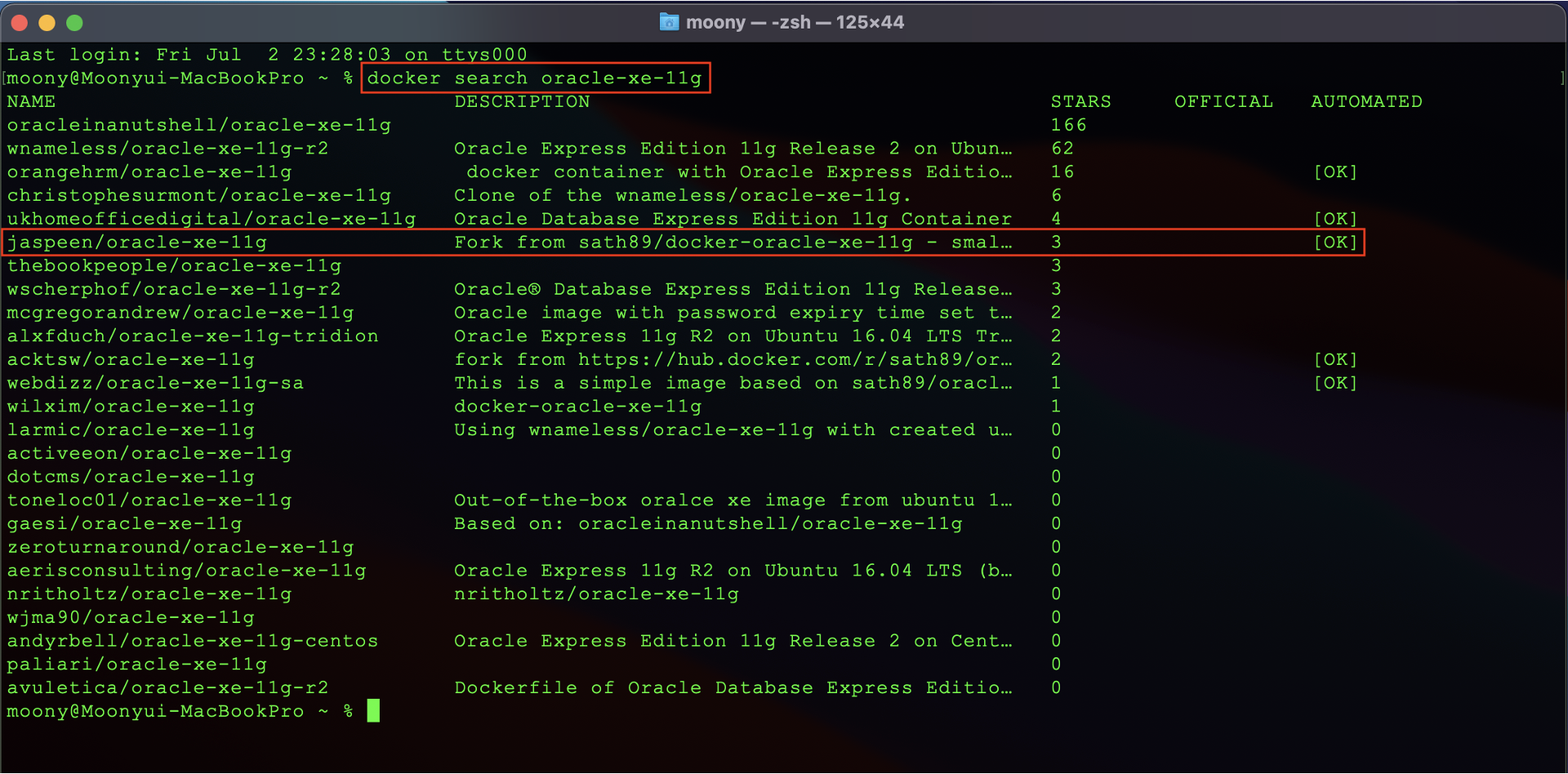
Task: Select 'toneloc01/oracle-xe-11g' image name
Action: (x=149, y=500)
